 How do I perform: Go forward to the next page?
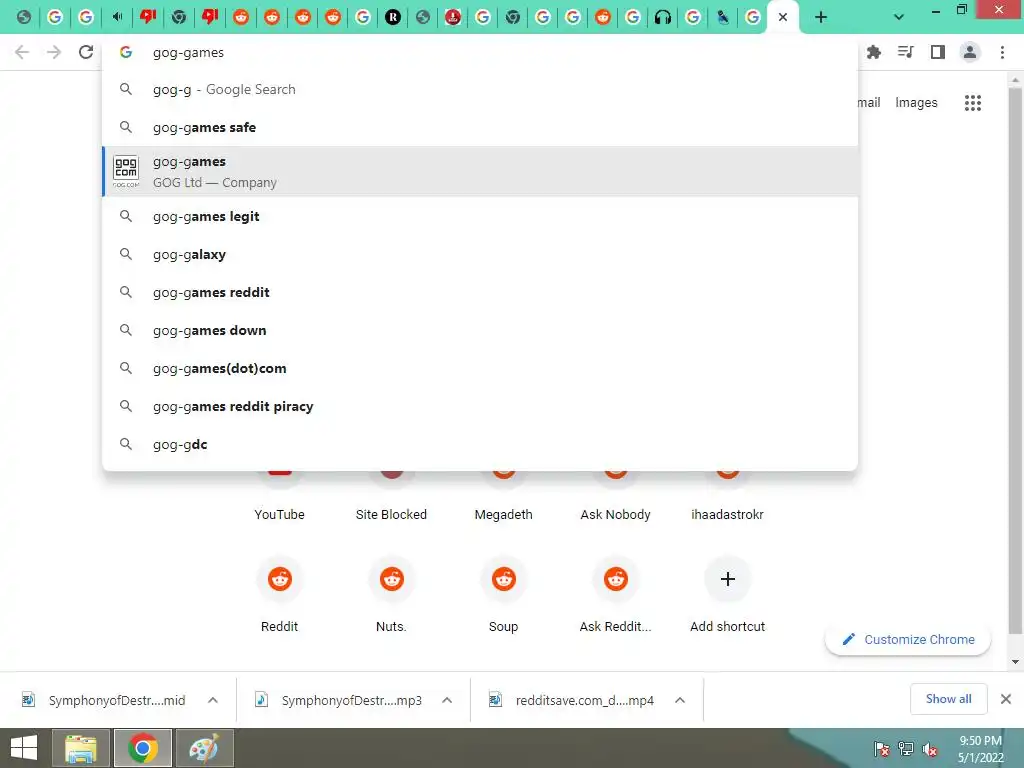[54, 52]
